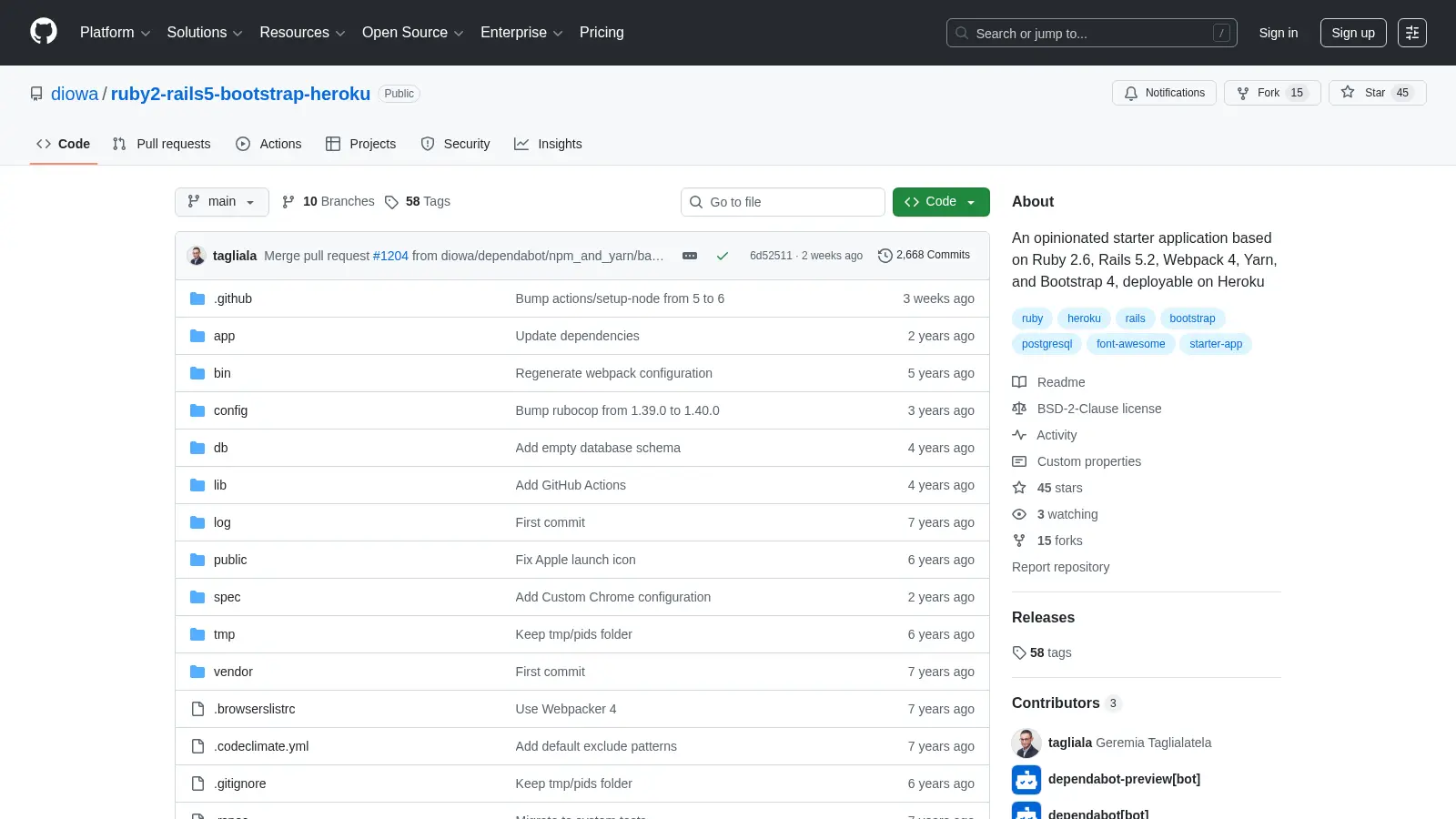Open the main branch selector dropdown
Image resolution: width=1456 pixels, height=819 pixels.
(222, 202)
